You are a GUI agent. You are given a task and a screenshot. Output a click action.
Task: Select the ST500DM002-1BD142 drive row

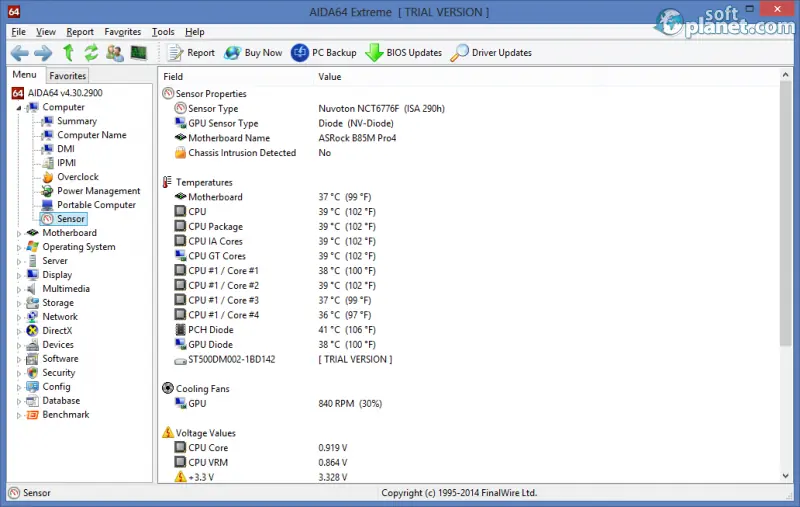(x=468, y=360)
